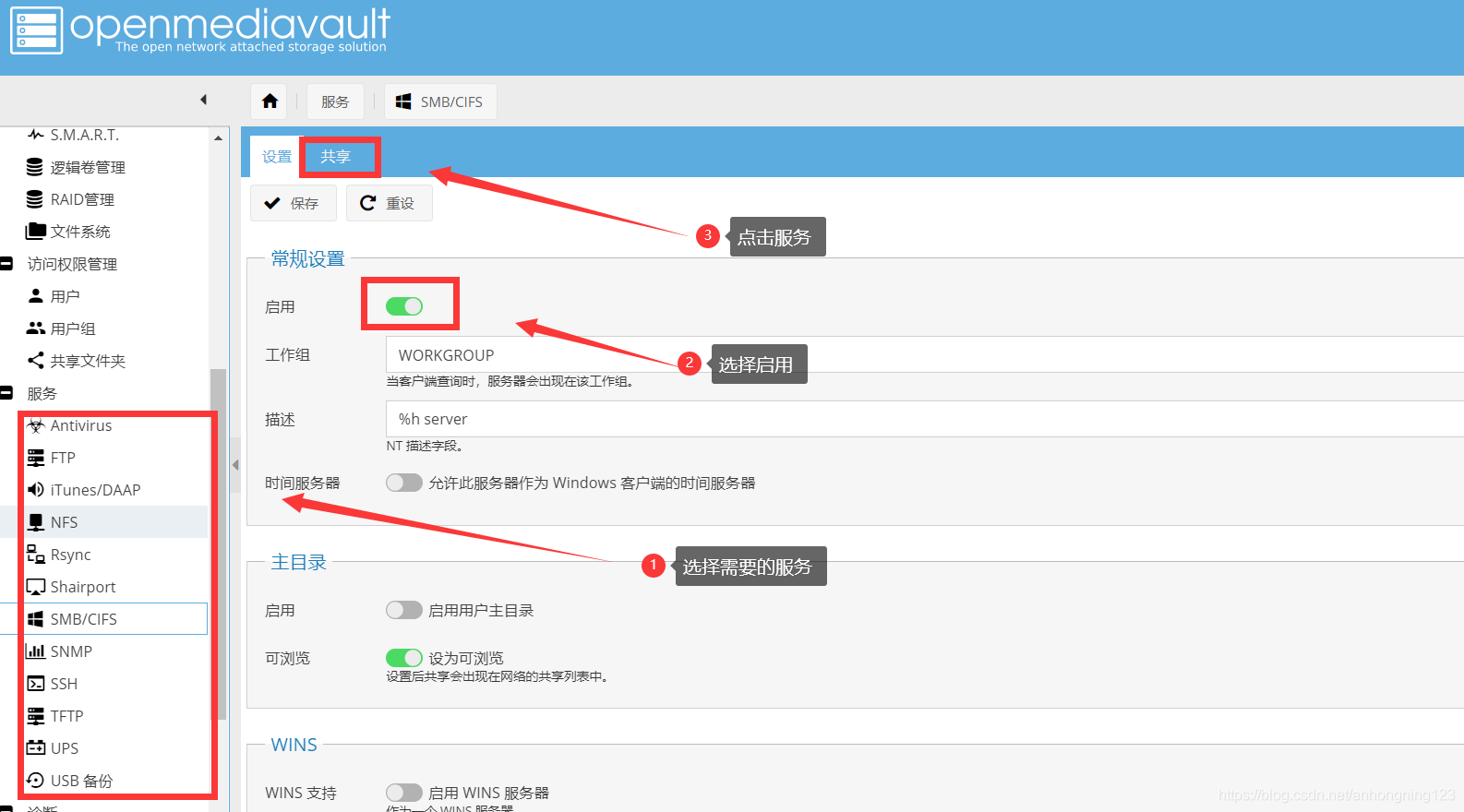Switch to the 设置 tab

(x=277, y=157)
